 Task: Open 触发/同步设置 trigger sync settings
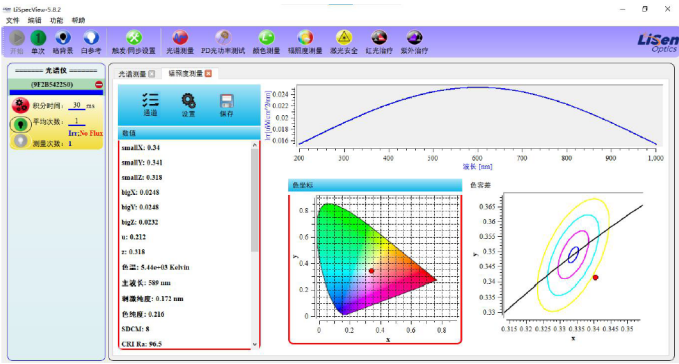(x=134, y=38)
